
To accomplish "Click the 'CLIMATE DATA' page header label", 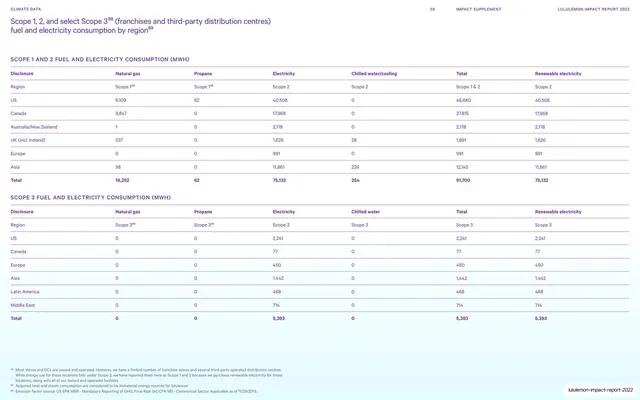I will click(25, 9).
